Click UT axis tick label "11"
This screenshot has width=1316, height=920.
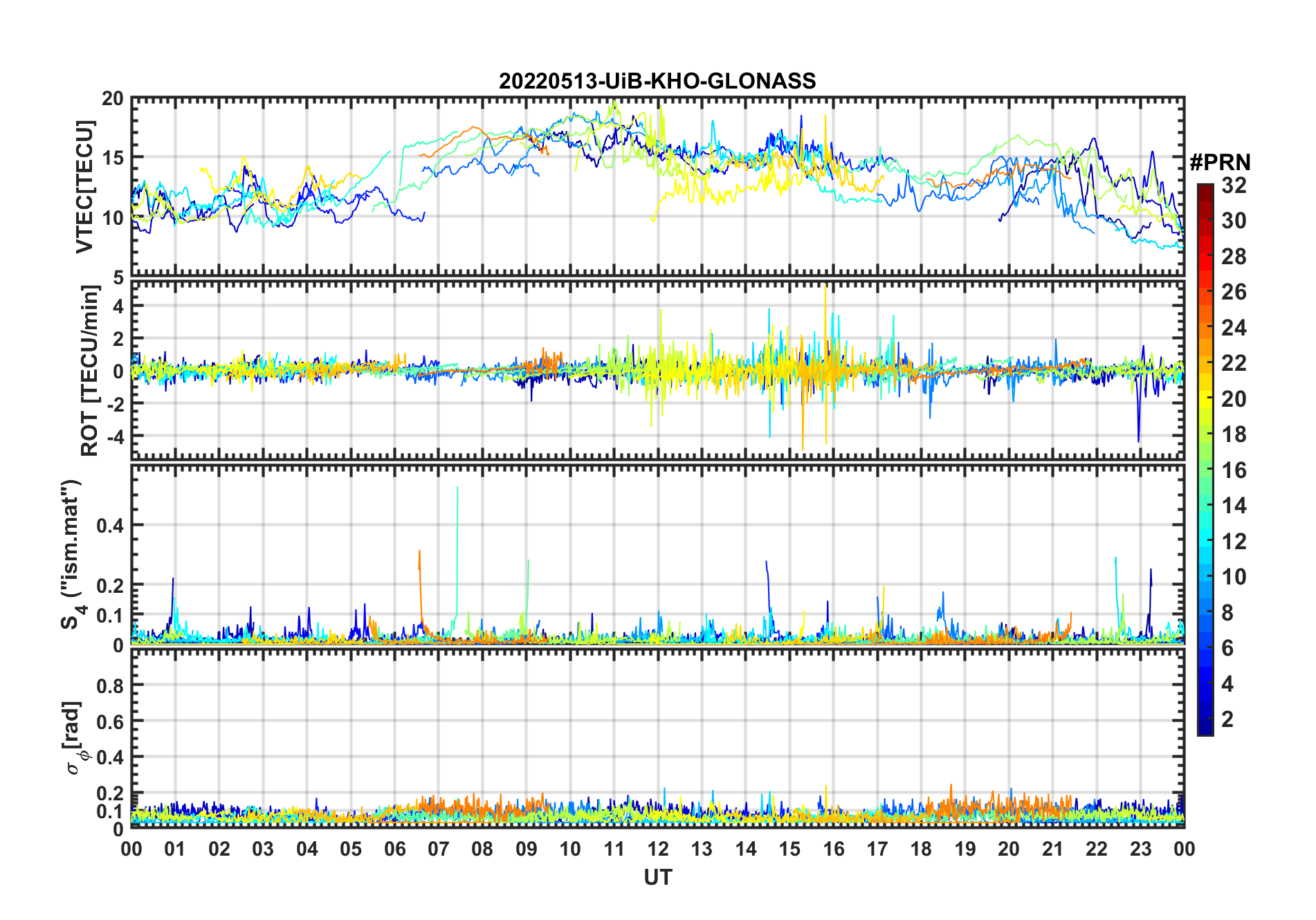pos(614,849)
